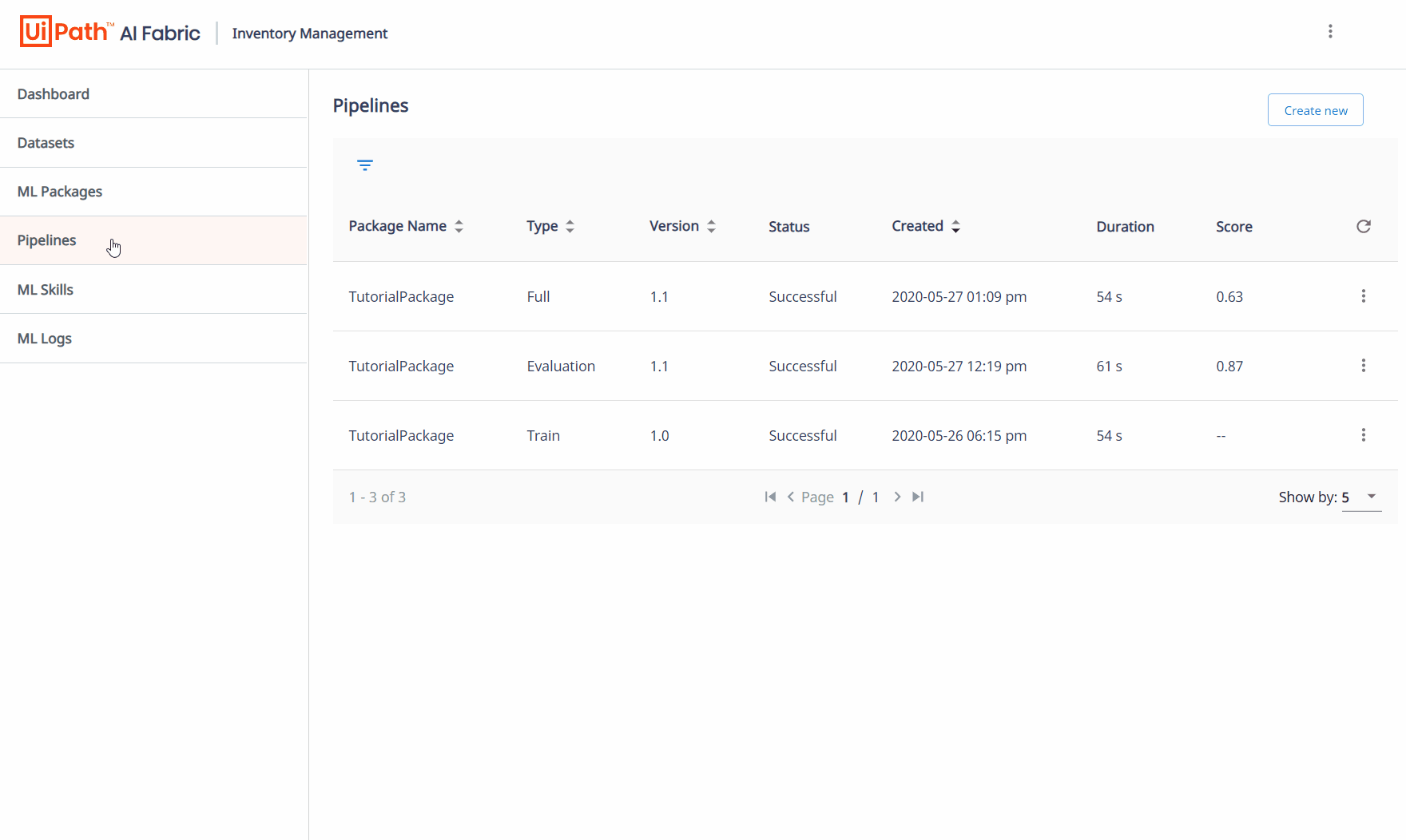Click the UiPath AI Fabric logo
Viewport: 1406px width, 840px height.
pos(110,32)
